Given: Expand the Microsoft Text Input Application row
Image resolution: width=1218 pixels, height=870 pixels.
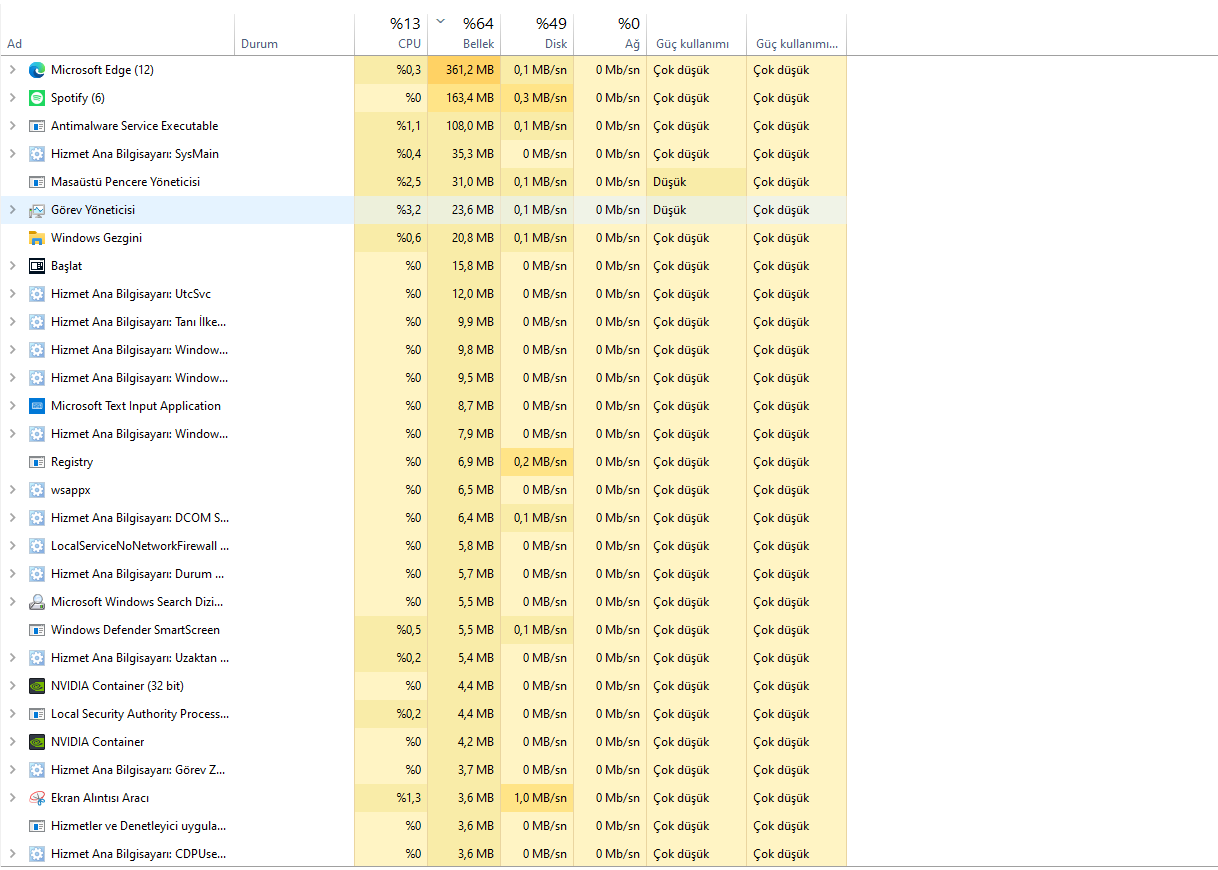Looking at the screenshot, I should point(12,406).
